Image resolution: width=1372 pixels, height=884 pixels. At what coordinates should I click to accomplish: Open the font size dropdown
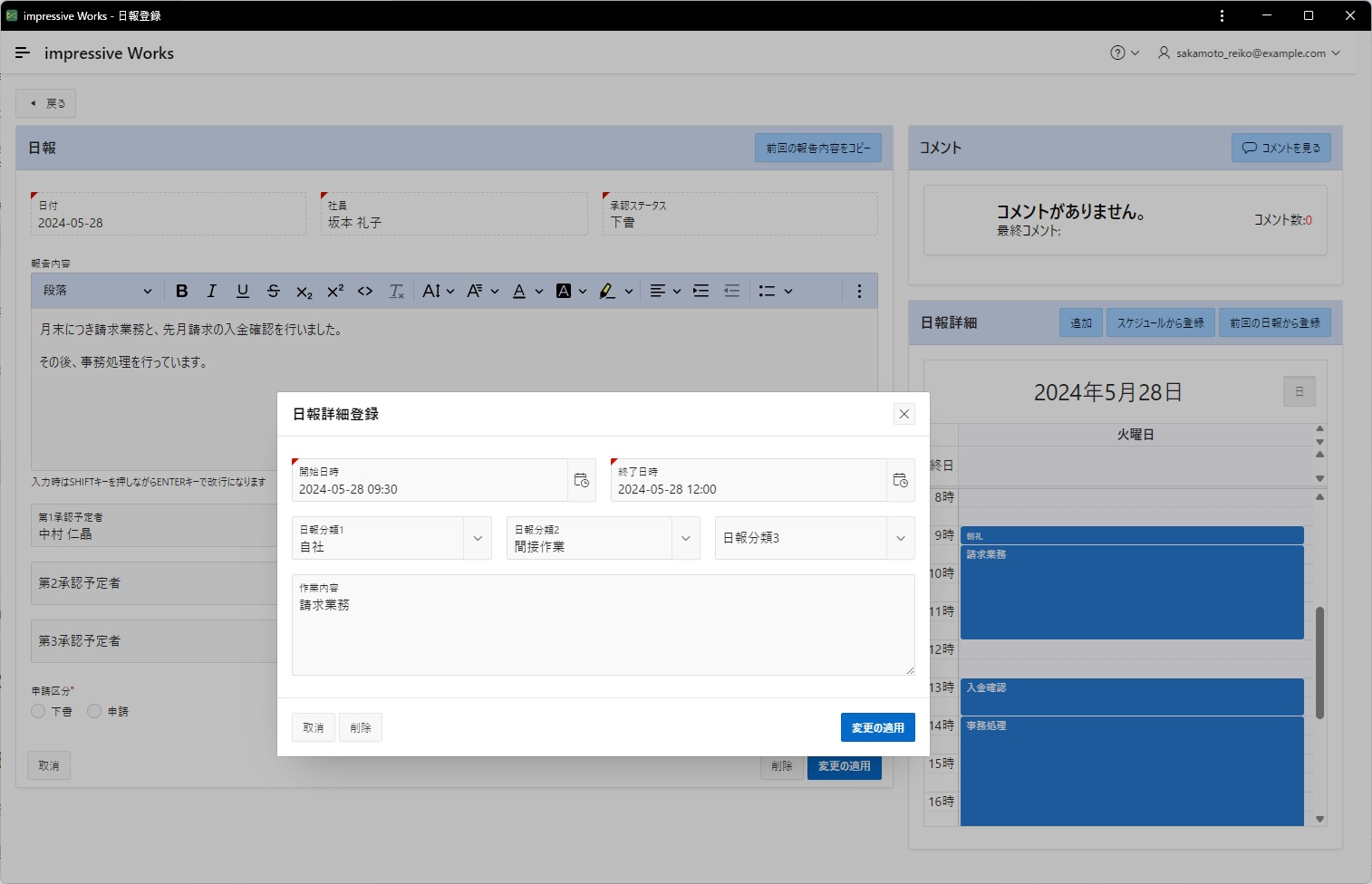439,291
